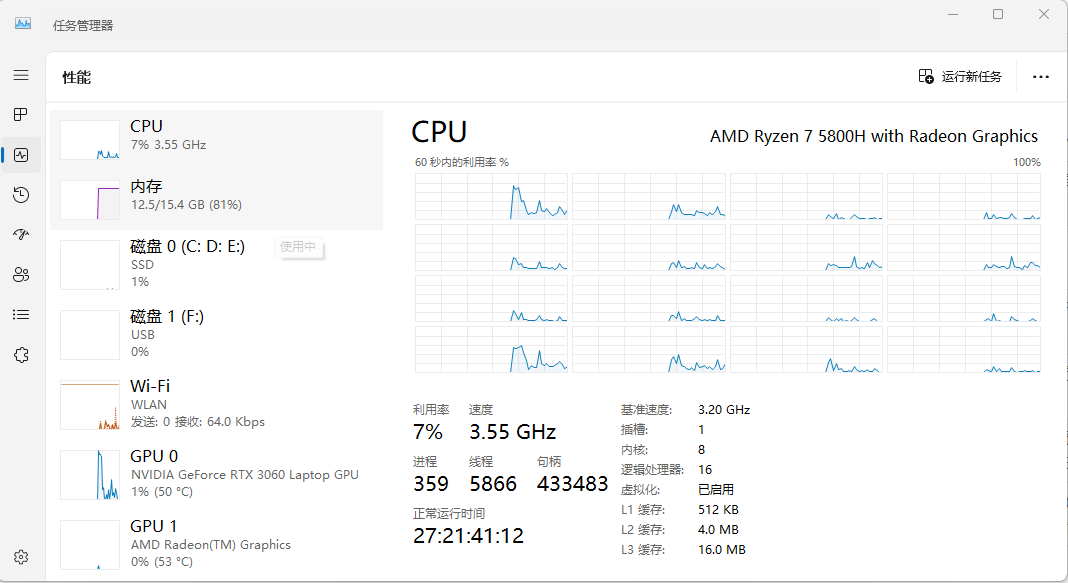Open the three-dot more options menu
Screen dimensions: 1068x583
click(1041, 77)
